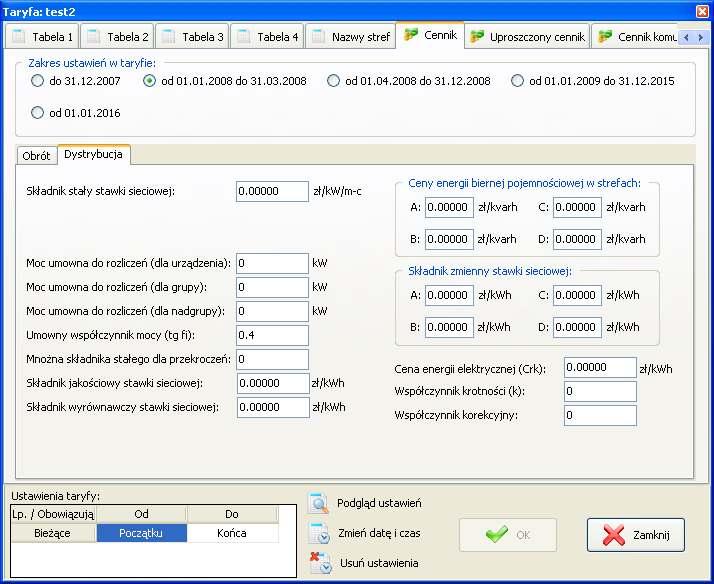714x584 pixels.
Task: Switch to the Tabela 2 tab
Action: coord(117,36)
